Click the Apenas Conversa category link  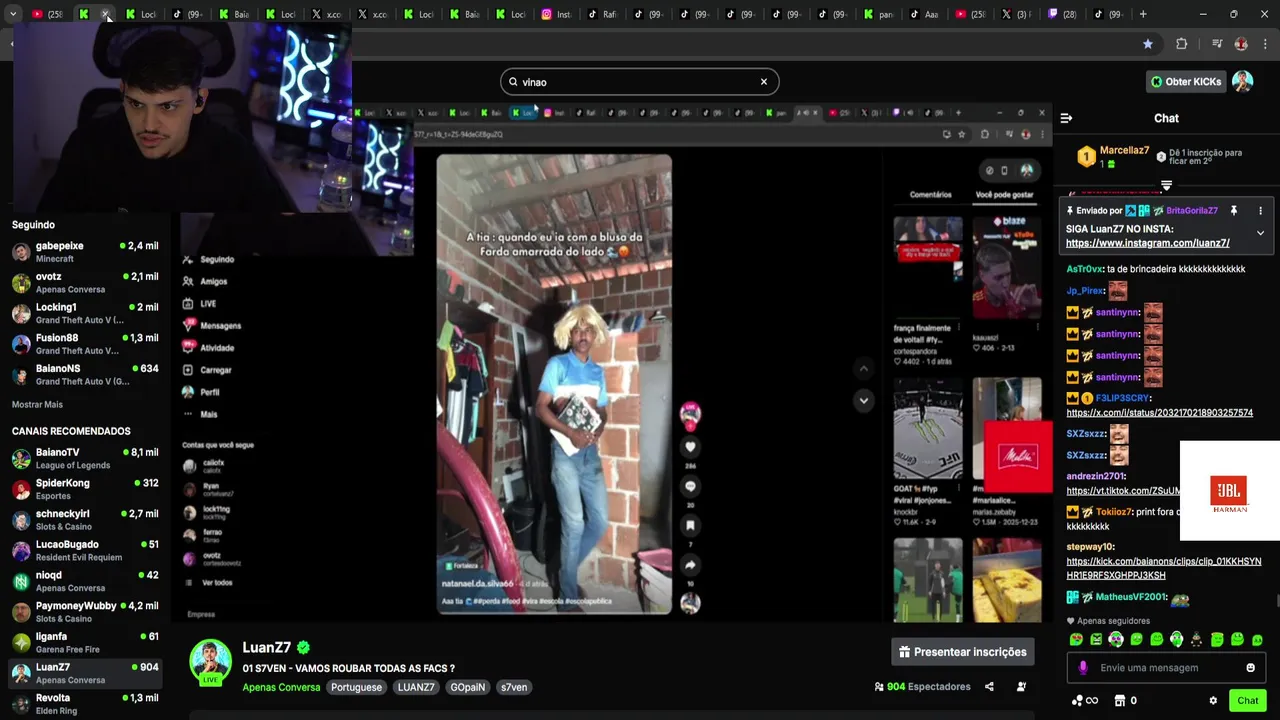point(281,688)
